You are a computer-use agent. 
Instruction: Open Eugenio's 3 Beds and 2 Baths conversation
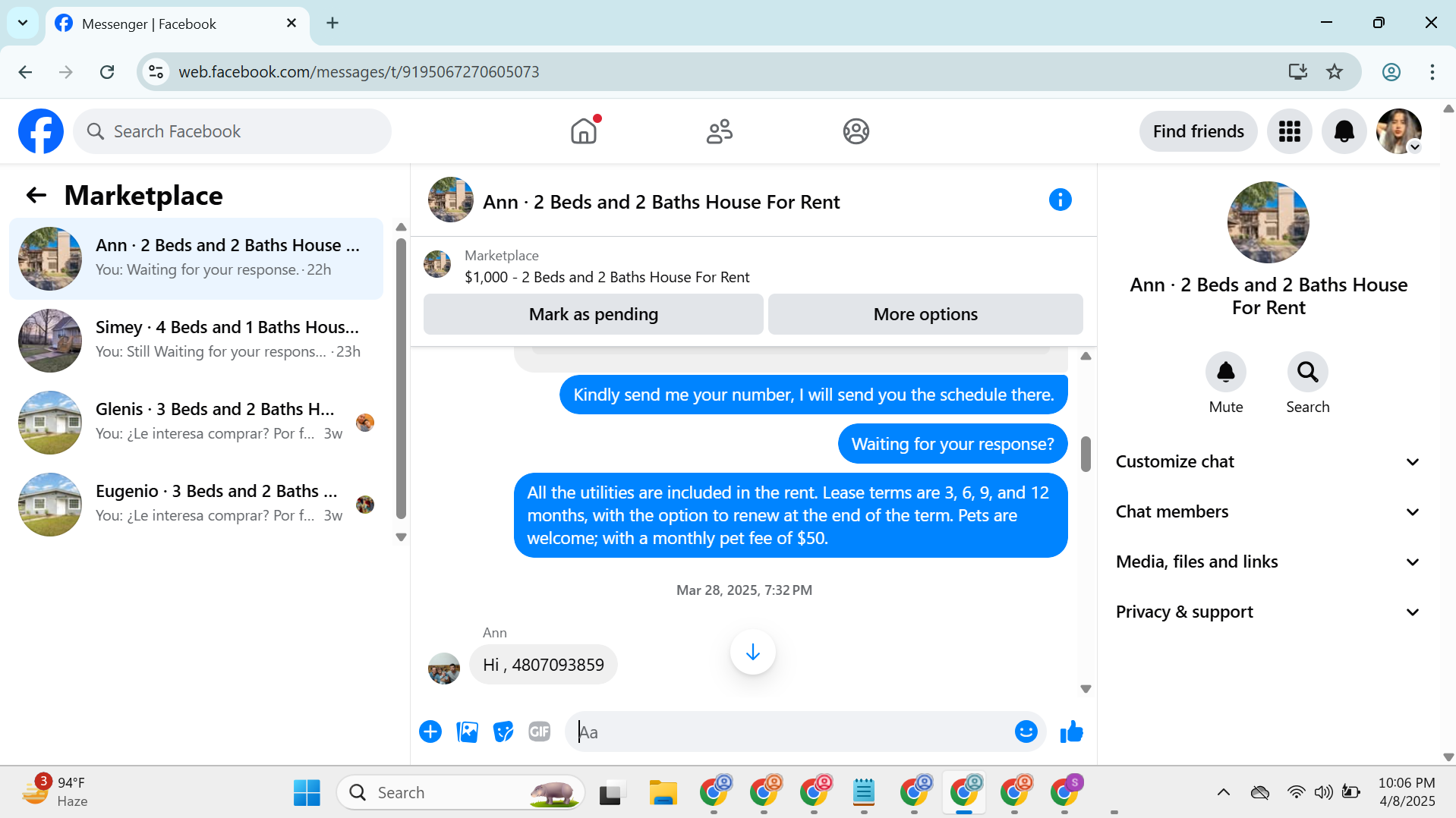196,504
